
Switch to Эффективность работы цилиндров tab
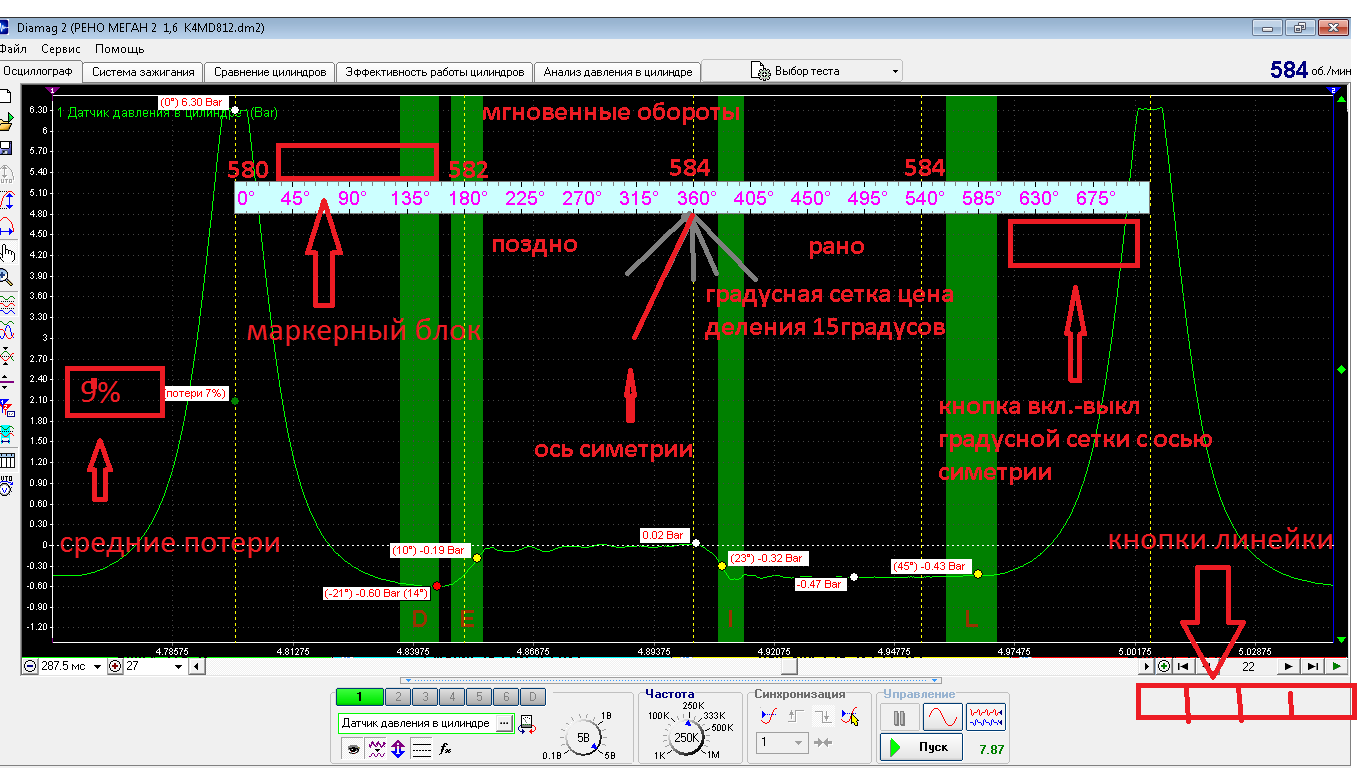435,72
